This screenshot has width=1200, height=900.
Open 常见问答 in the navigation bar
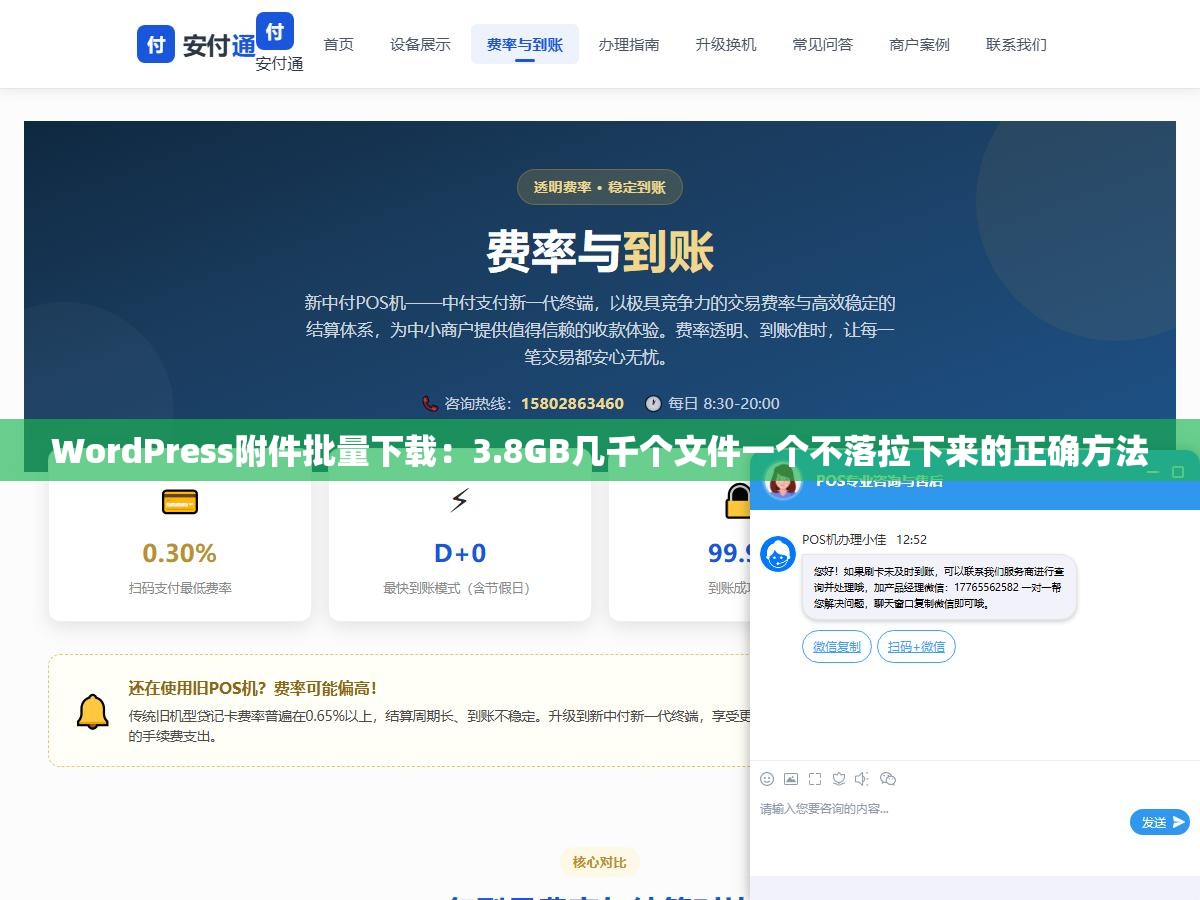(823, 44)
